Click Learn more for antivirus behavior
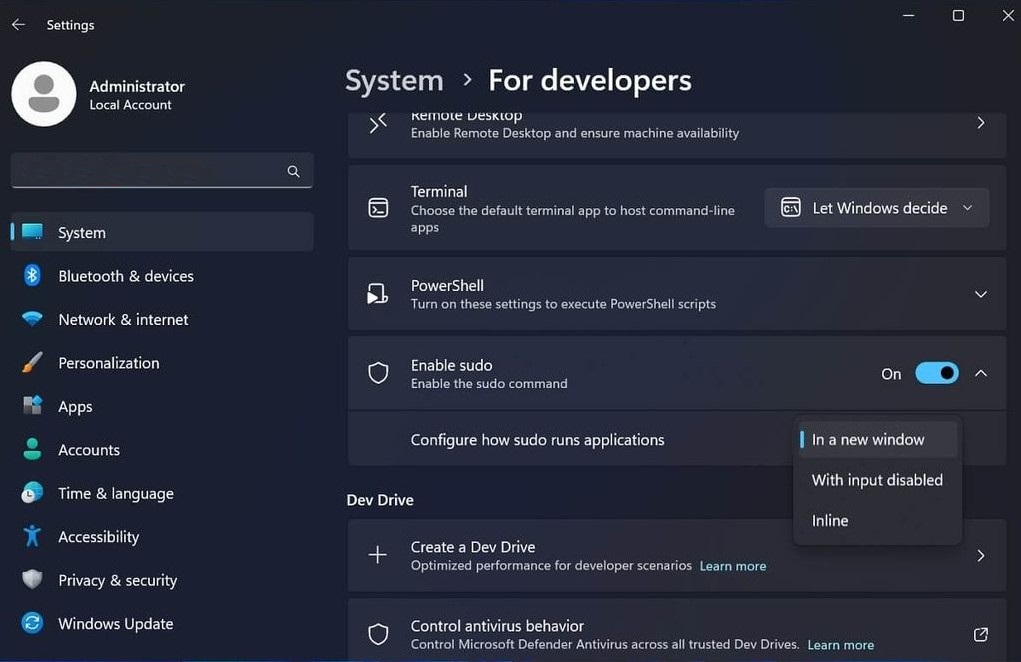The height and width of the screenshot is (662, 1021). pyautogui.click(x=841, y=644)
